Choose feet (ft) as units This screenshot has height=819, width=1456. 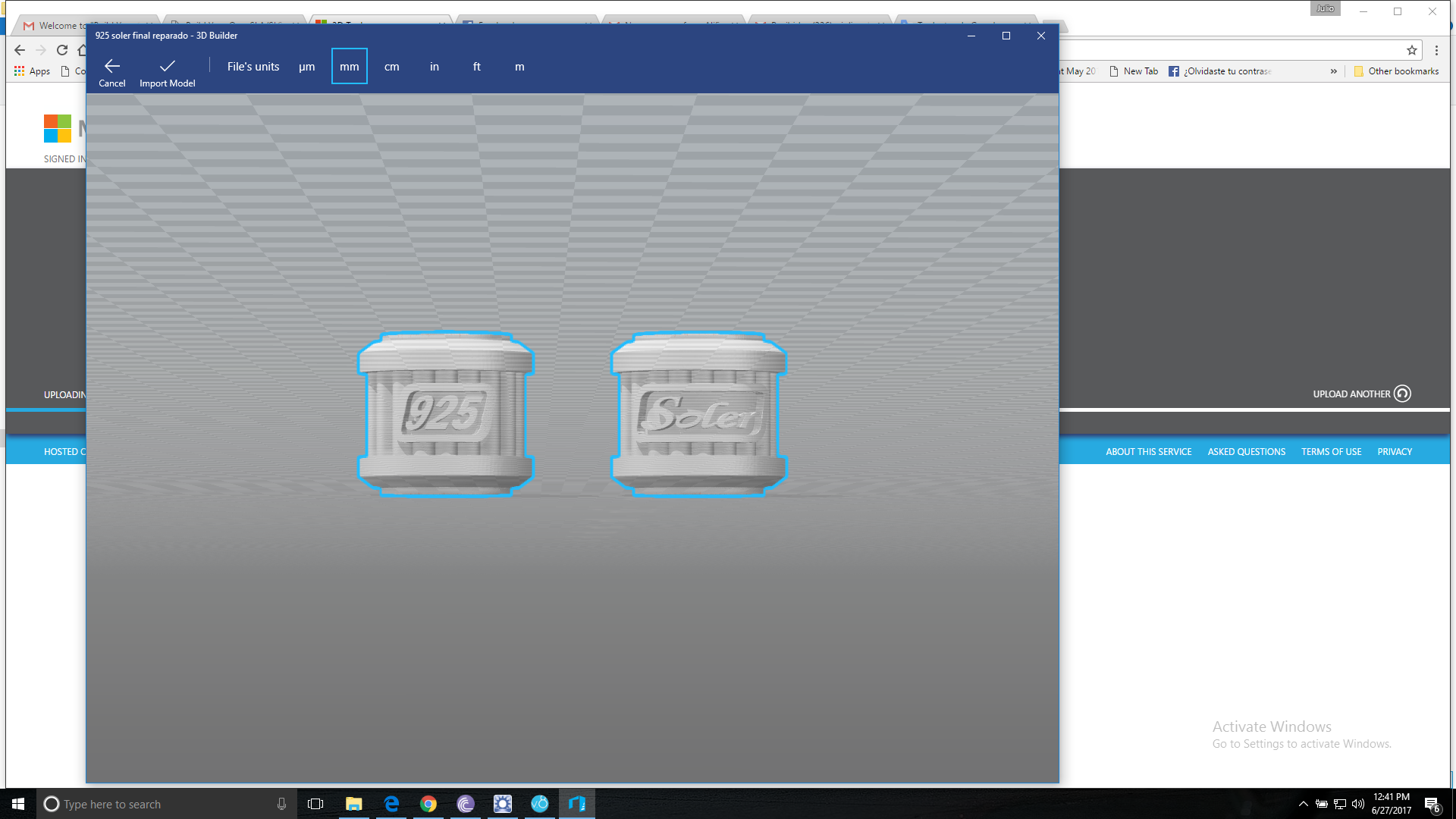click(x=477, y=67)
